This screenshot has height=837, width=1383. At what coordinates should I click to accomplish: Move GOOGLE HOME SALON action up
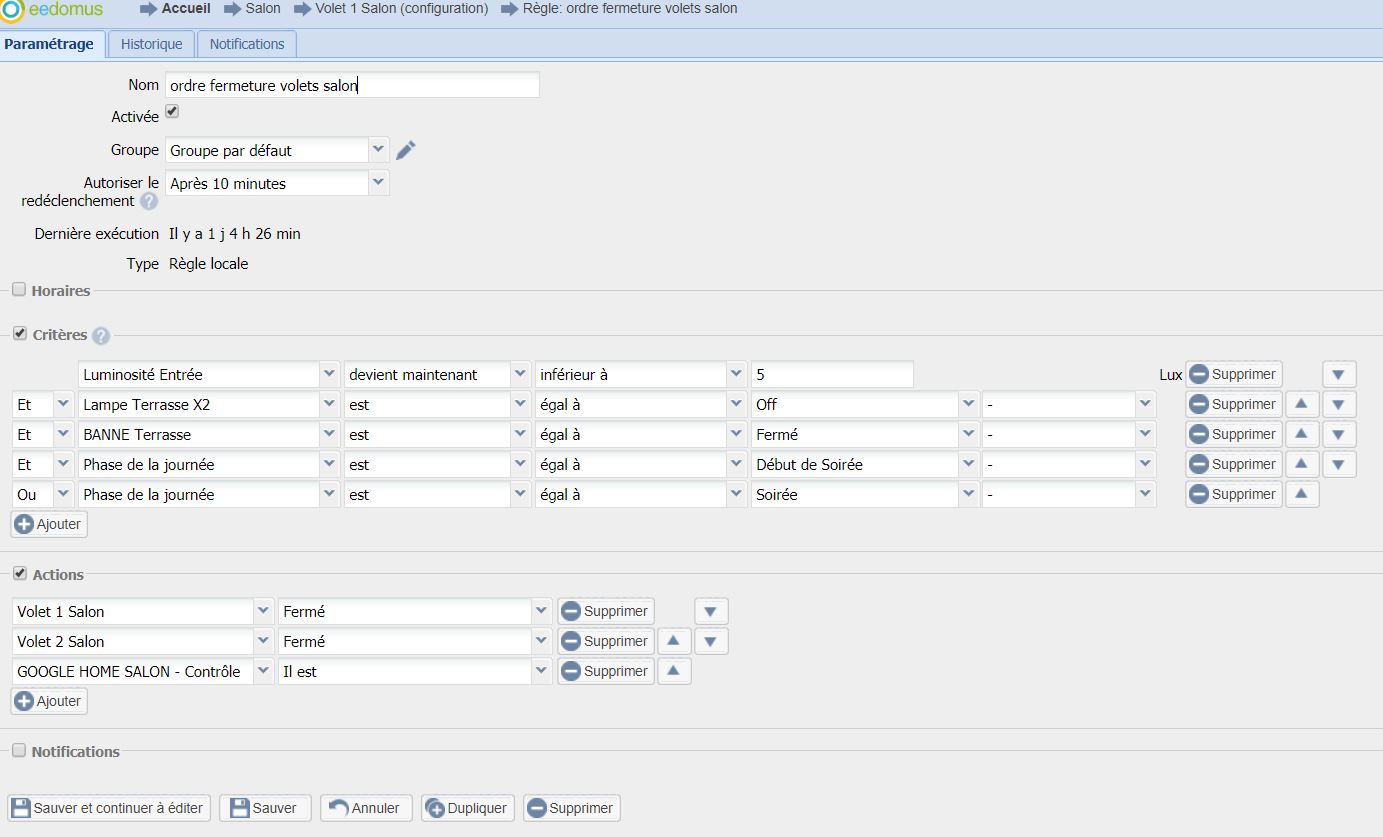(x=674, y=671)
